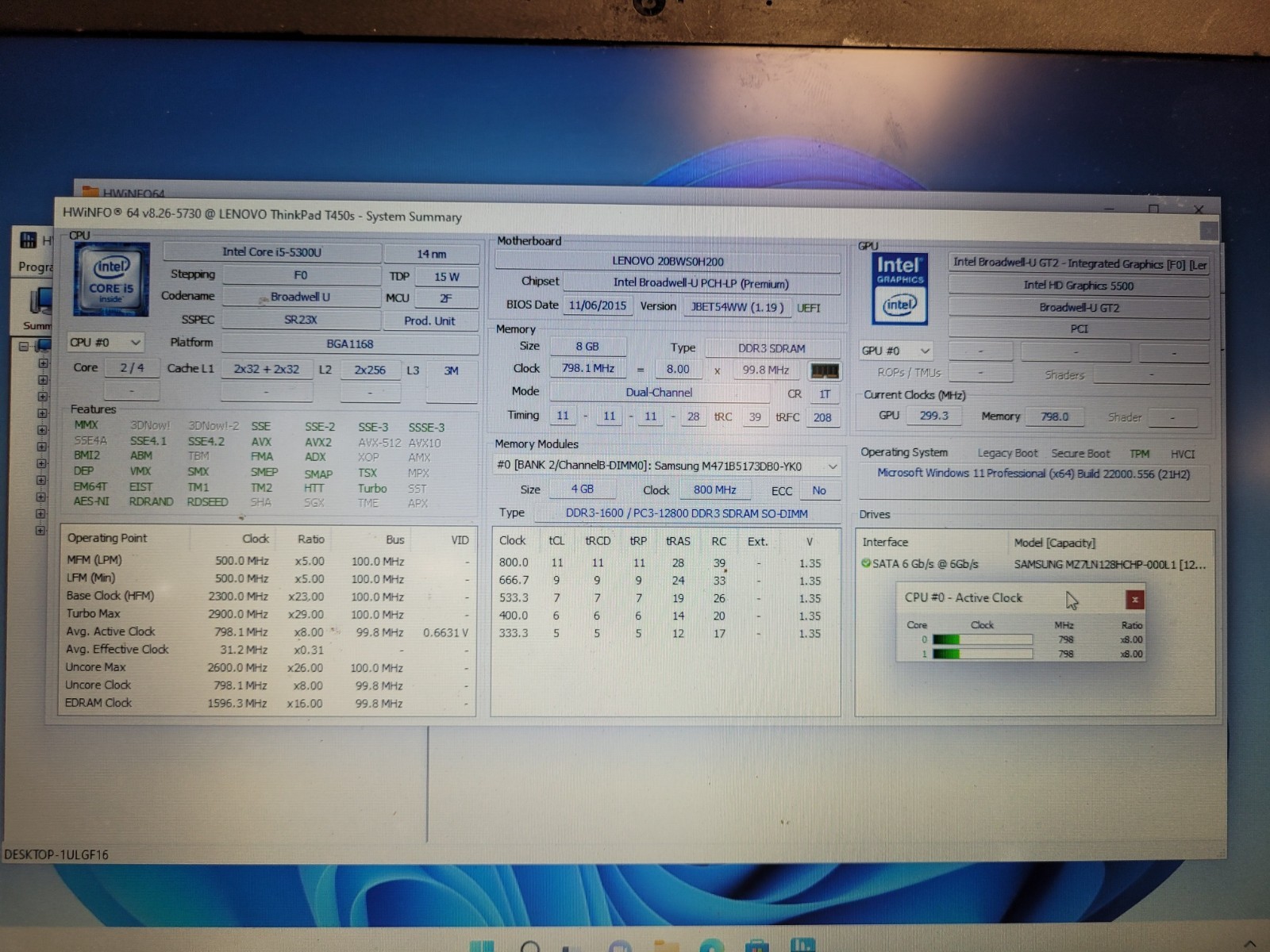The width and height of the screenshot is (1270, 952).
Task: Click the Microsoft Windows 11 Professional OS text
Action: [x=1033, y=474]
